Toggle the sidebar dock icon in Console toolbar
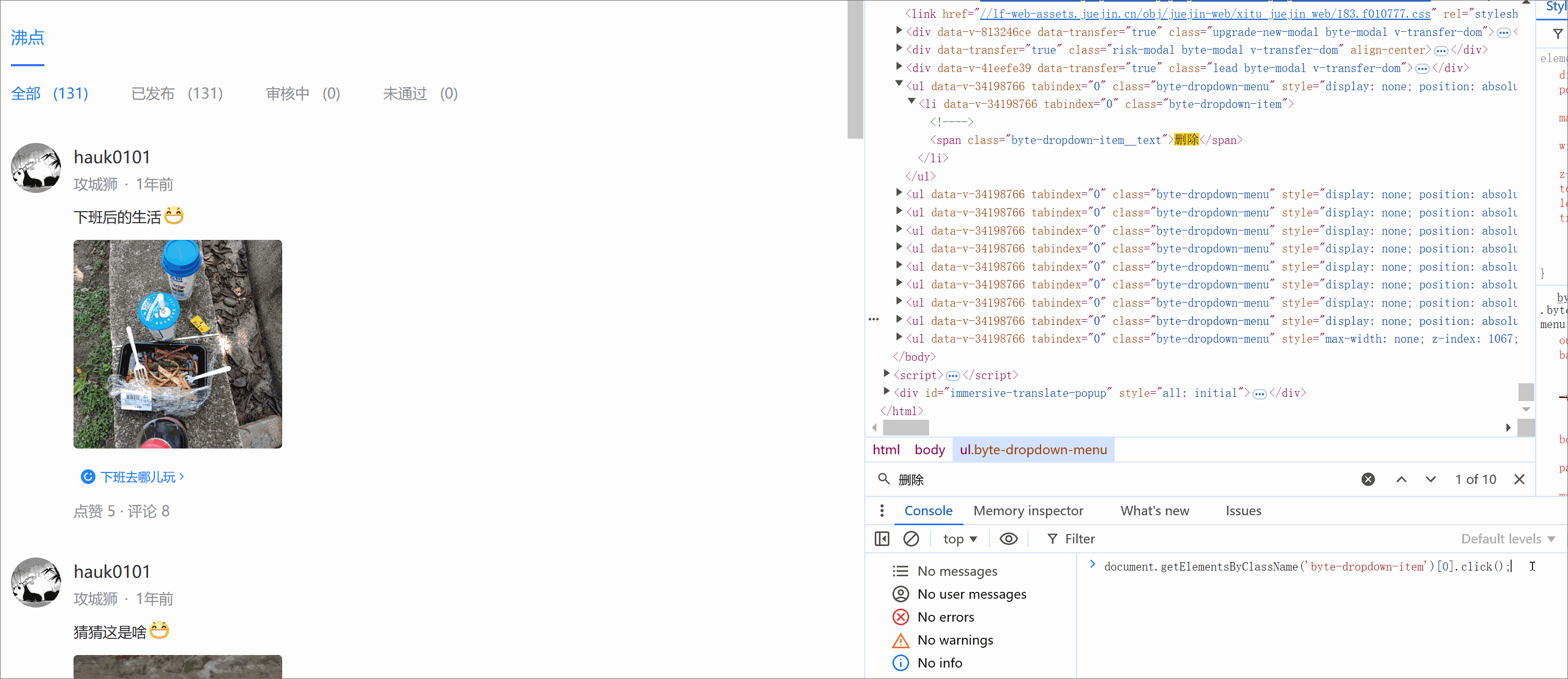 pos(882,539)
